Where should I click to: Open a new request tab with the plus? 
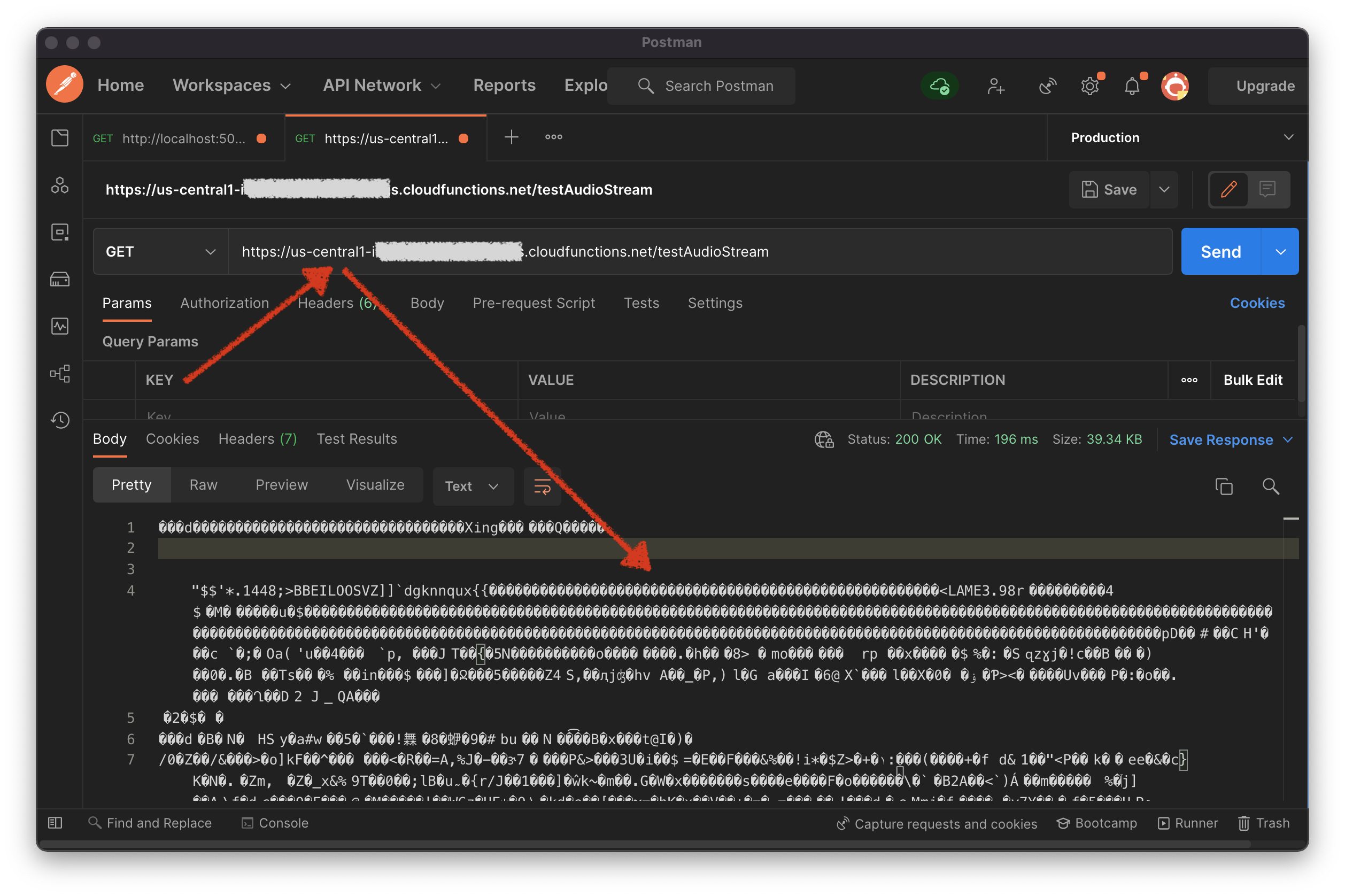[x=512, y=137]
